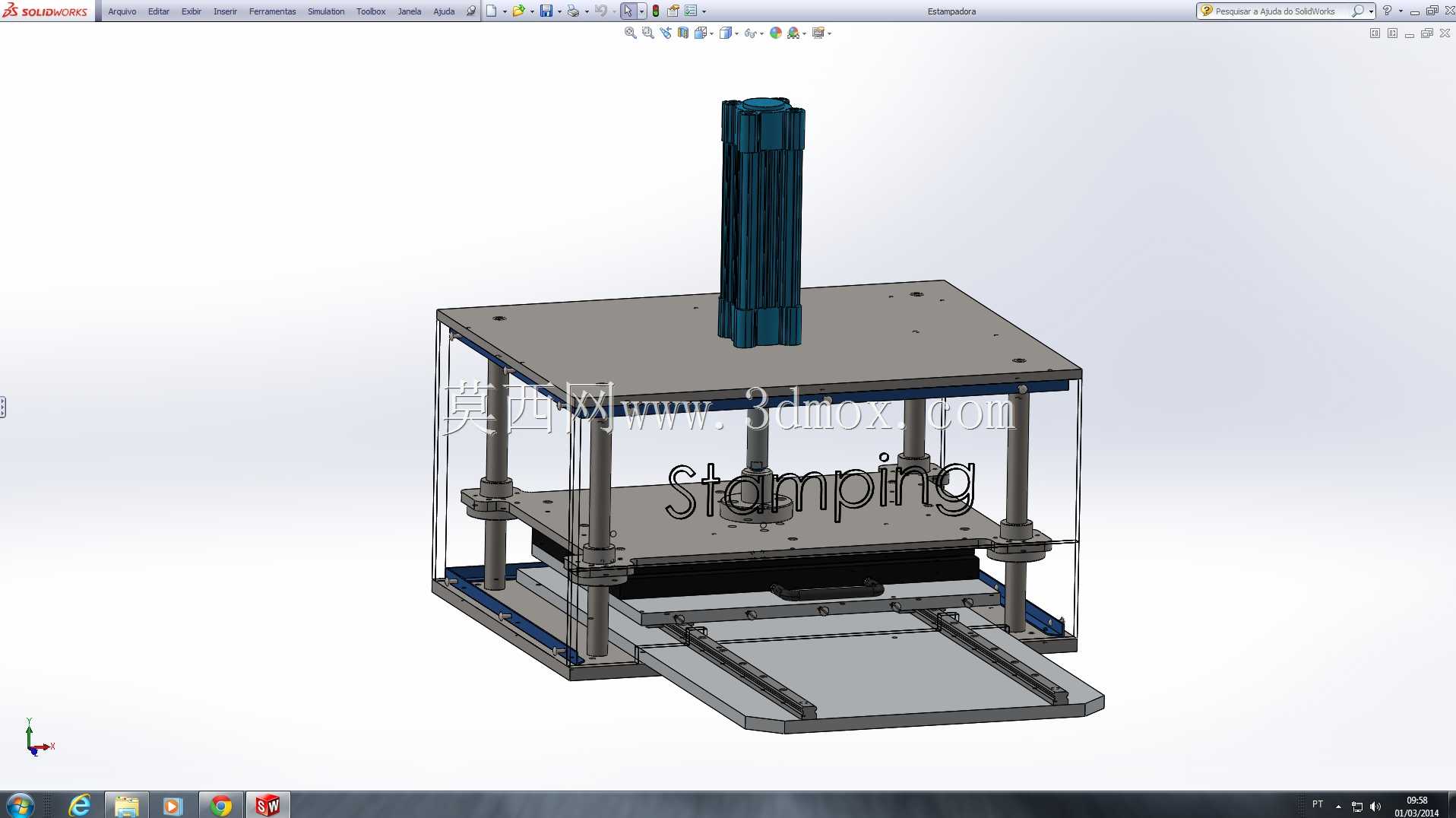The image size is (1456, 818).
Task: Click the Estampadora document title
Action: (x=951, y=11)
